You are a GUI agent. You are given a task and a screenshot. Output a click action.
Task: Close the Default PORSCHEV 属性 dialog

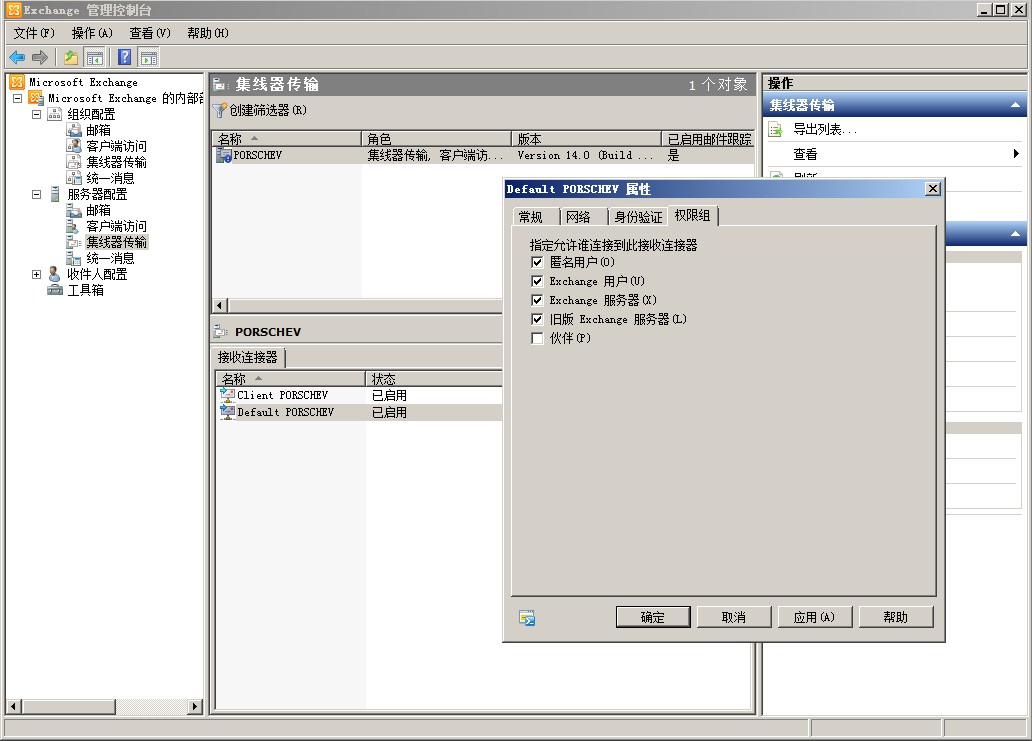(x=933, y=189)
